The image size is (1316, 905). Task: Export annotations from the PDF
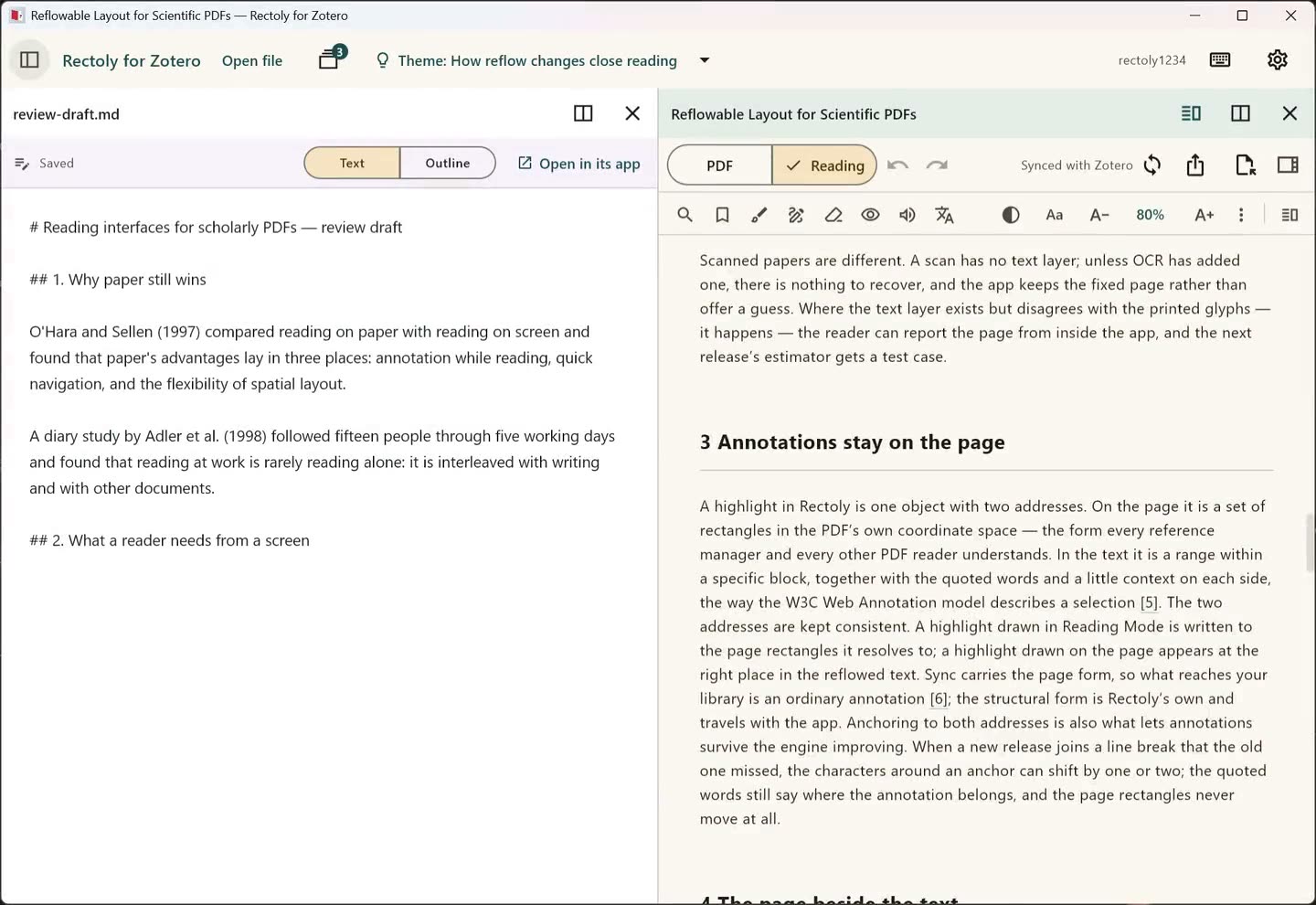pos(1245,165)
